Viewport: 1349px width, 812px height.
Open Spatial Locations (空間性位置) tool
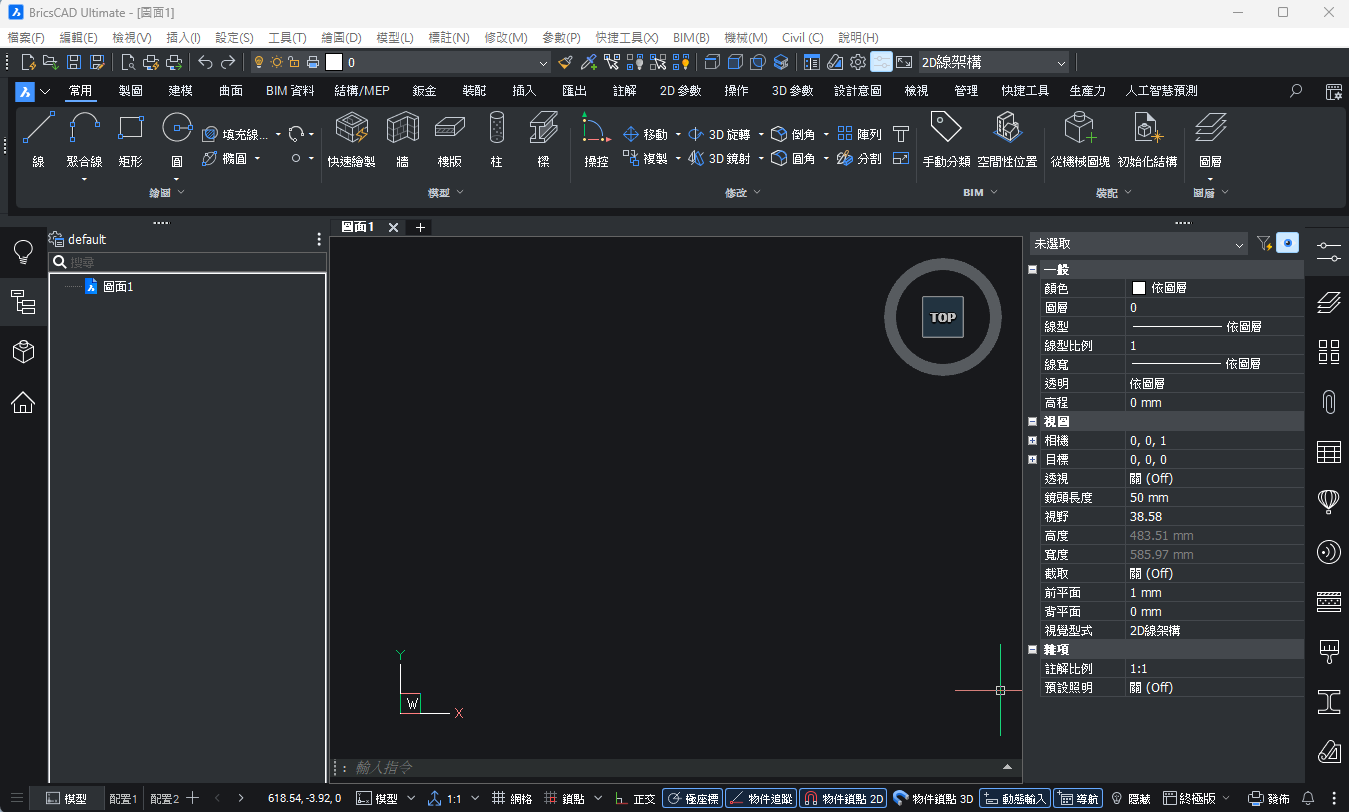click(x=1007, y=140)
